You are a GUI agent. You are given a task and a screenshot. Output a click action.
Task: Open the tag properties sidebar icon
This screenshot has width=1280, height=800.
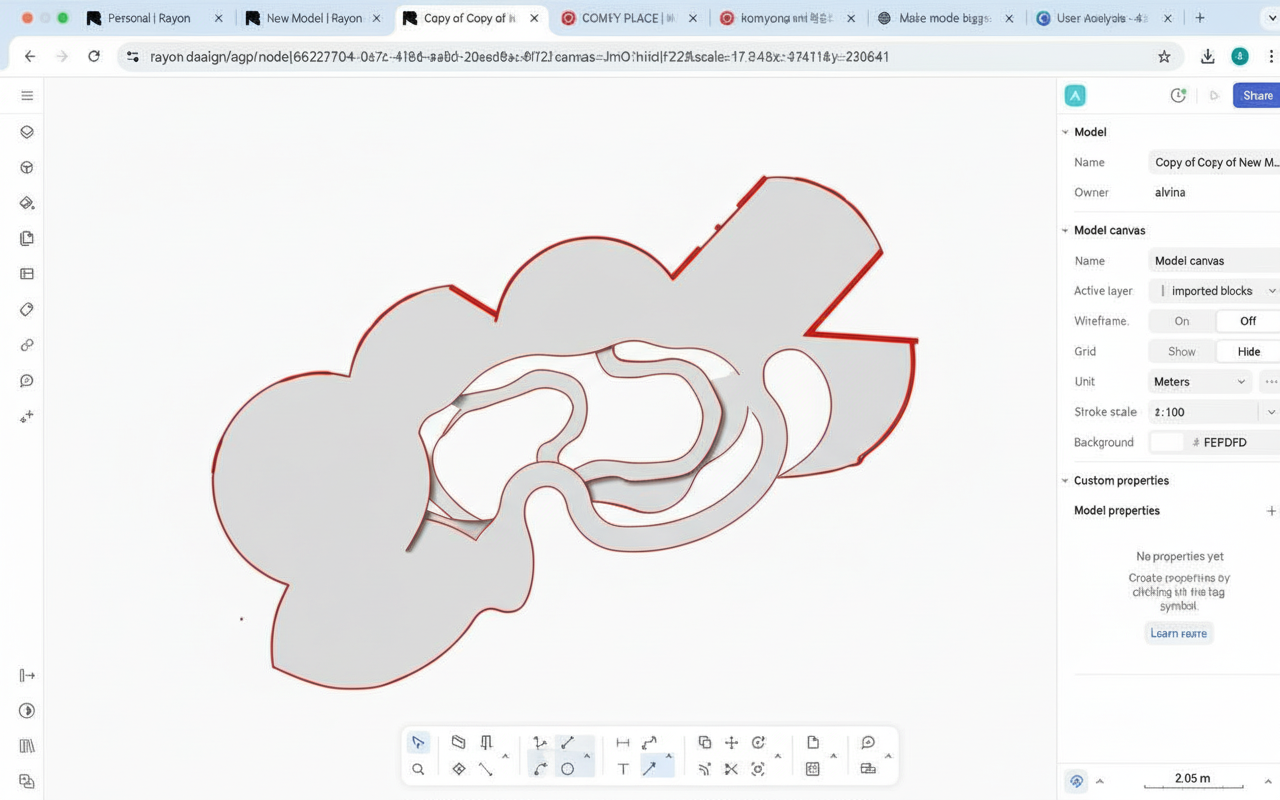click(x=27, y=309)
